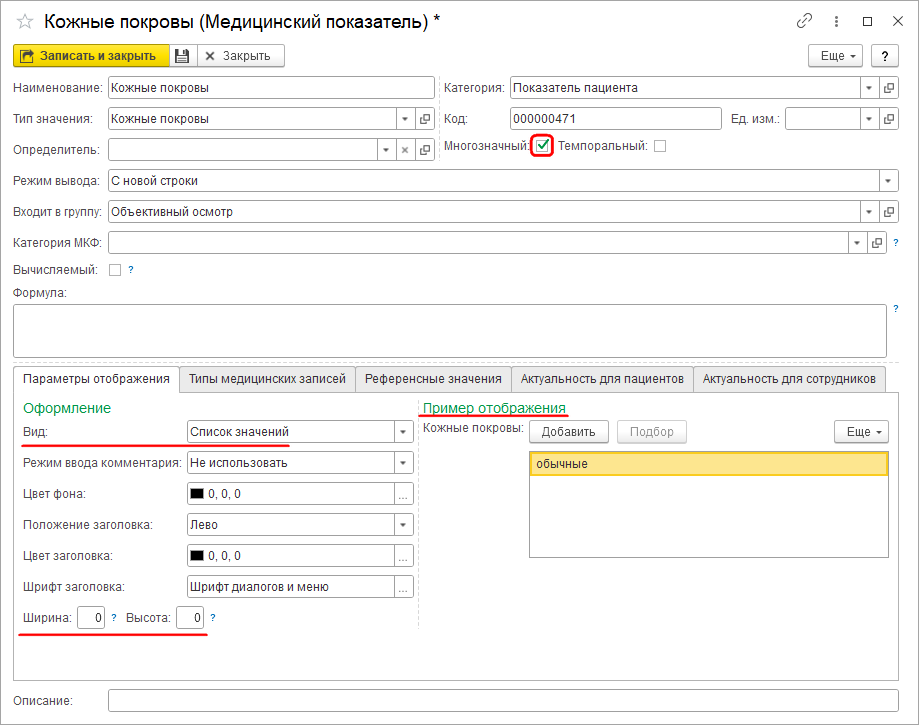The width and height of the screenshot is (919, 725).
Task: Open the Типы медицинских записей tab
Action: point(267,379)
